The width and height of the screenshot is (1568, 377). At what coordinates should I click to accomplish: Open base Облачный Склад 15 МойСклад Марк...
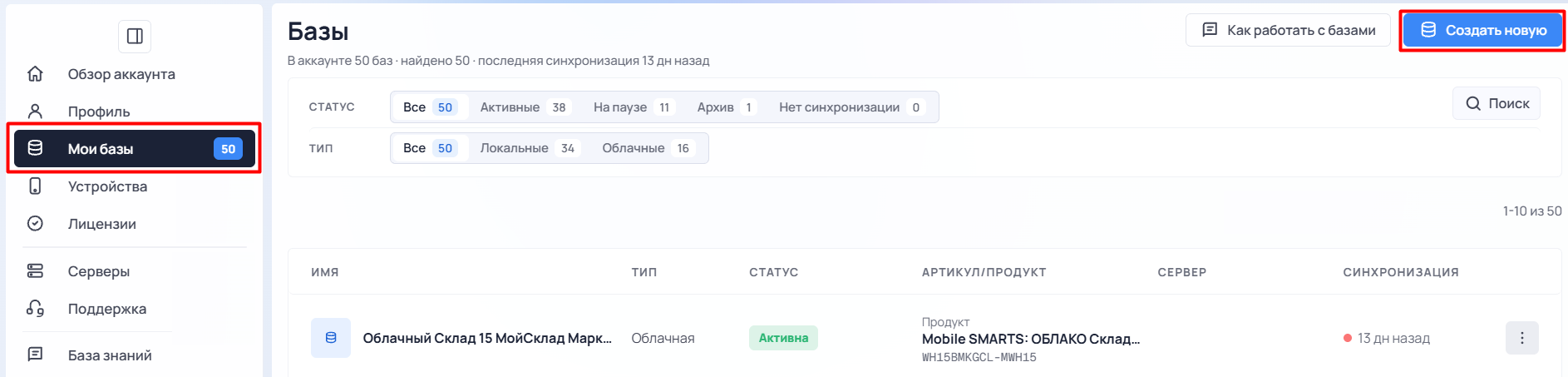pos(487,338)
